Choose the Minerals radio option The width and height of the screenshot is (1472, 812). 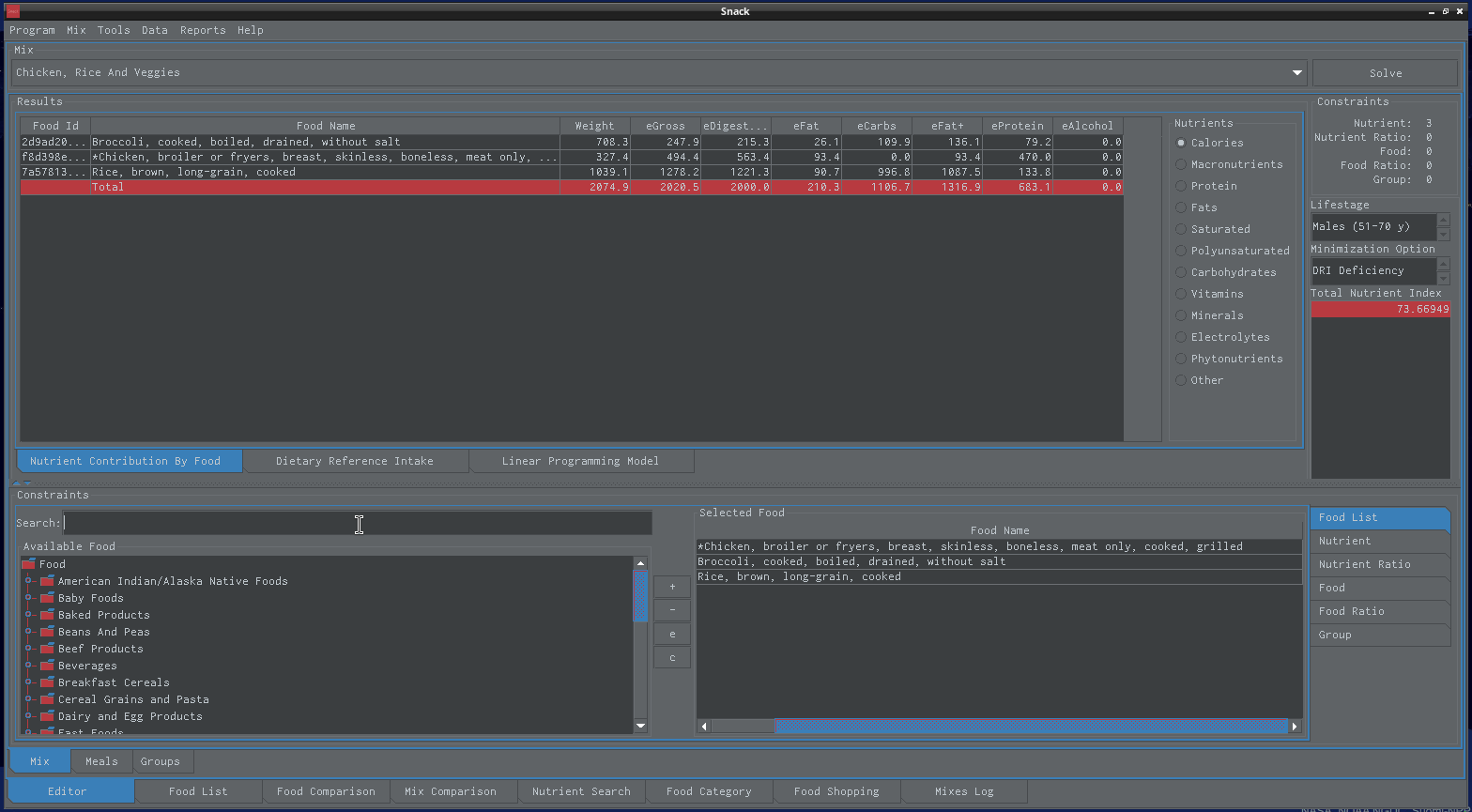[x=1181, y=315]
